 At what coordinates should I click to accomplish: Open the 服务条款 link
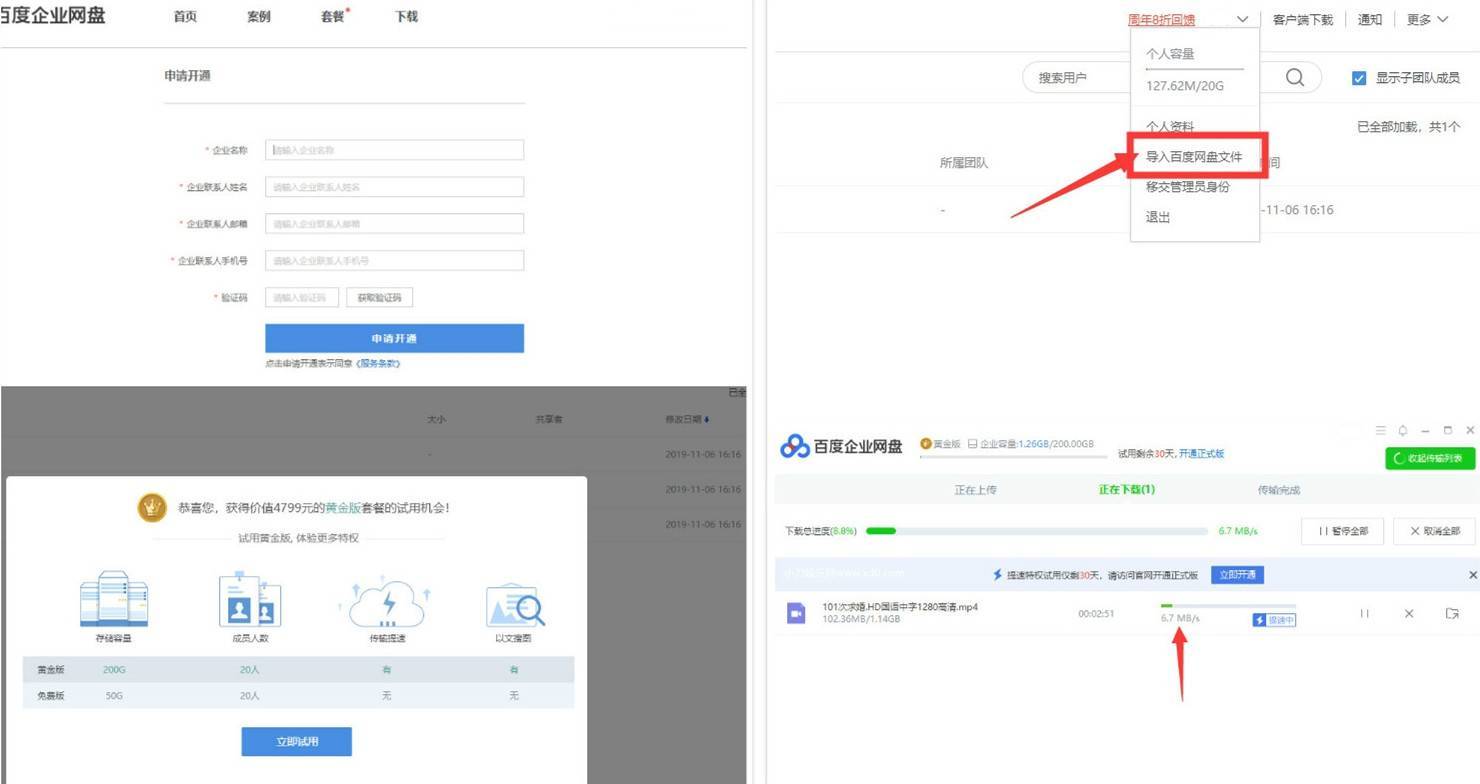pyautogui.click(x=378, y=364)
